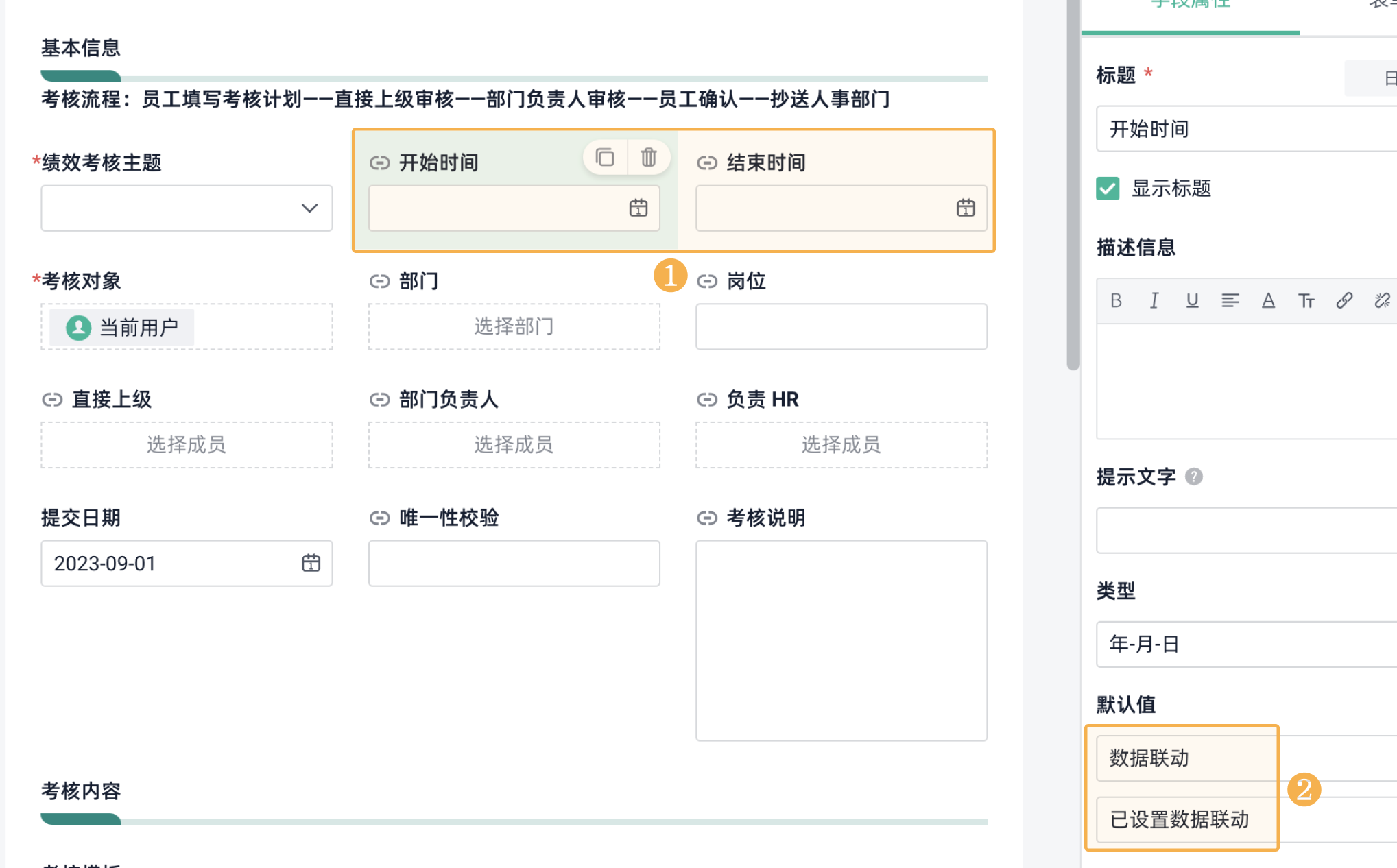The image size is (1397, 868).
Task: Open the calendar for 结束时间
Action: pyautogui.click(x=965, y=208)
